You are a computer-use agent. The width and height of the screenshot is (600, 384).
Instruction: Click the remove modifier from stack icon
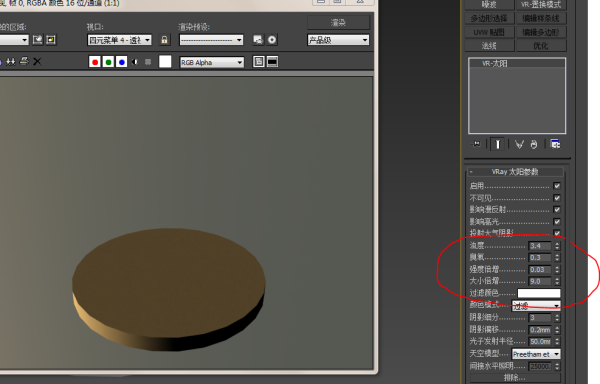point(534,144)
